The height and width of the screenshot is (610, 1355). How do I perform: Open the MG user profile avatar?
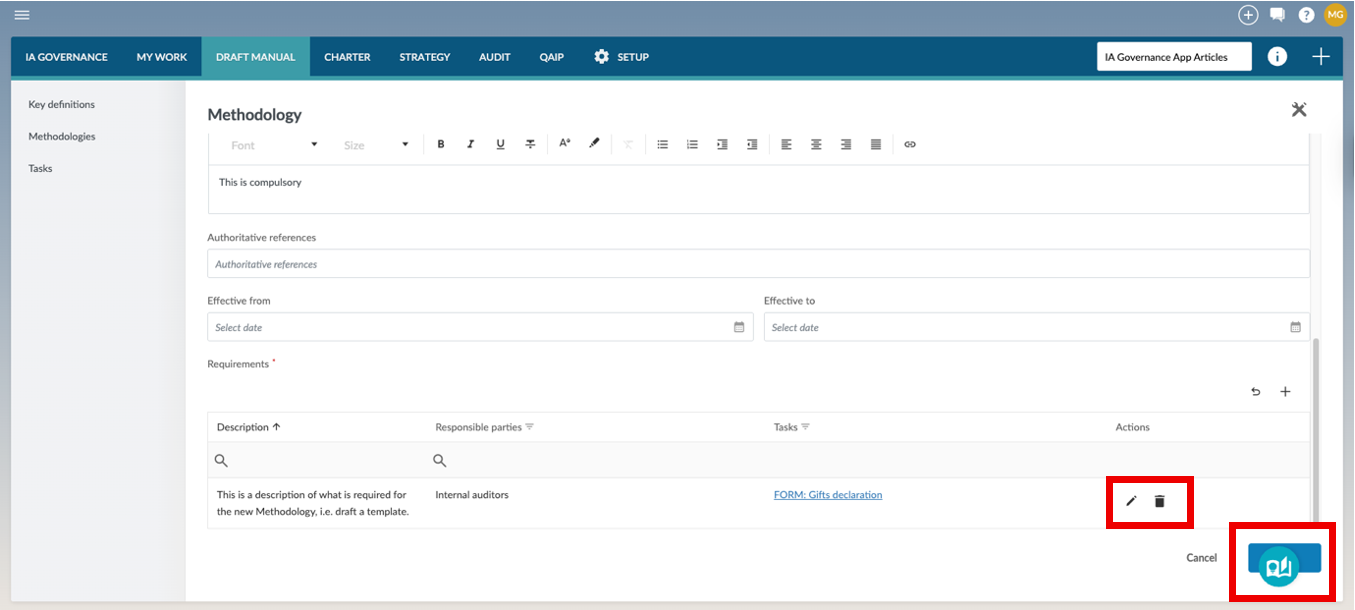point(1335,15)
